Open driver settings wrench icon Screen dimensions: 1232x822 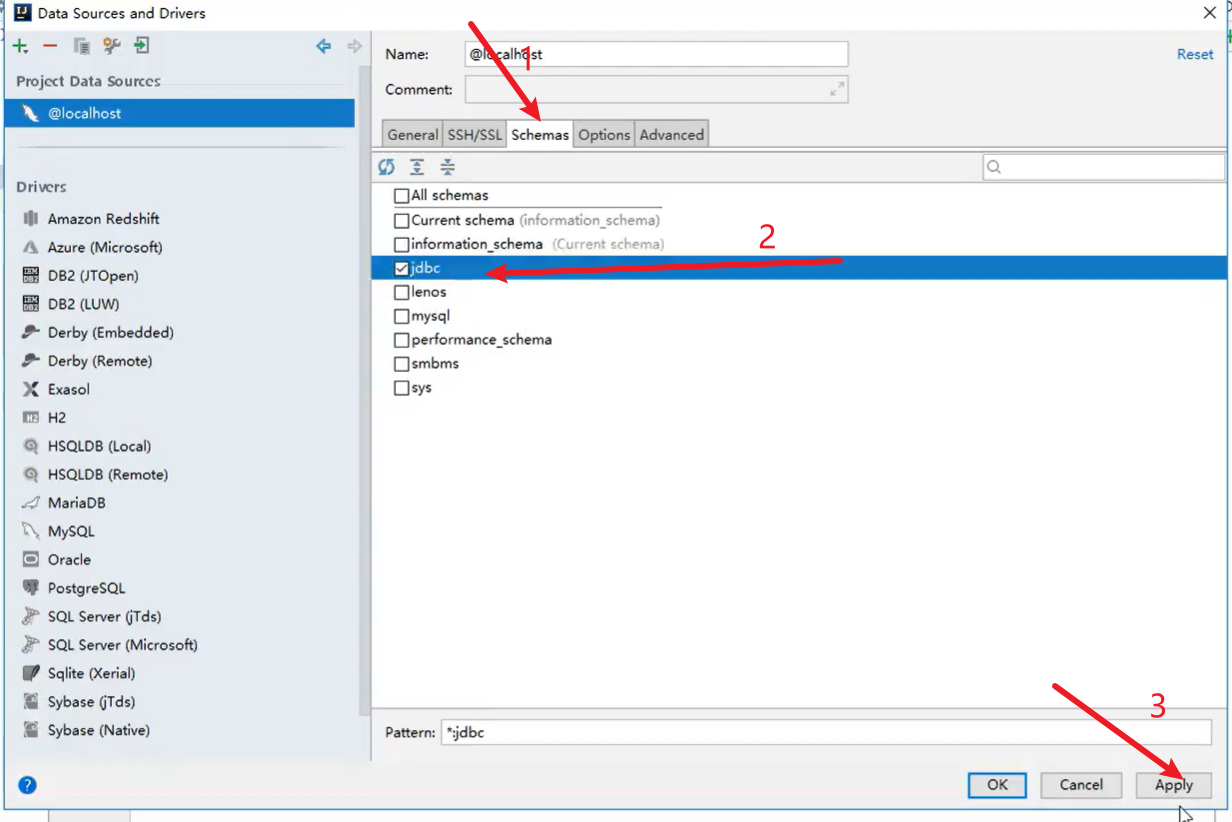click(112, 46)
